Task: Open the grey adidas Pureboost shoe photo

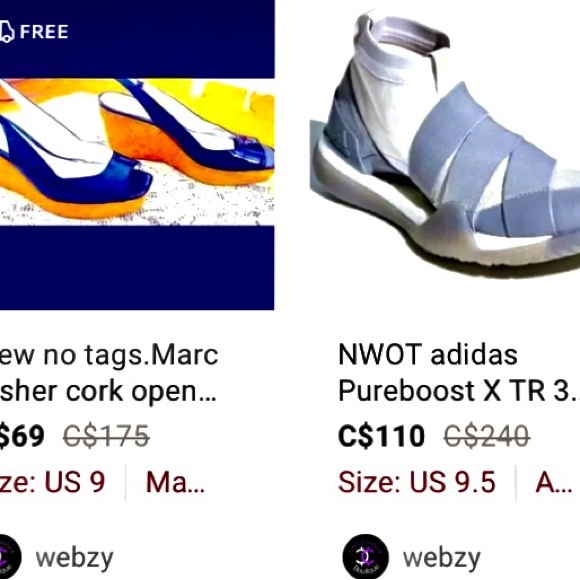Action: [x=445, y=142]
